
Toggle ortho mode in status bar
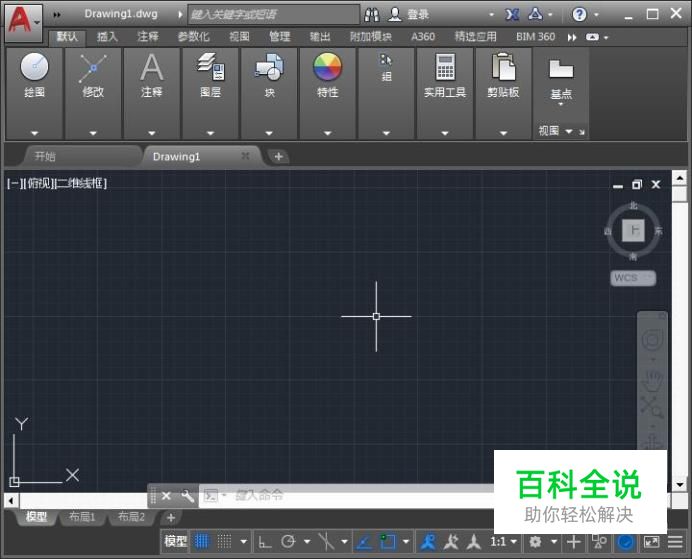(265, 542)
